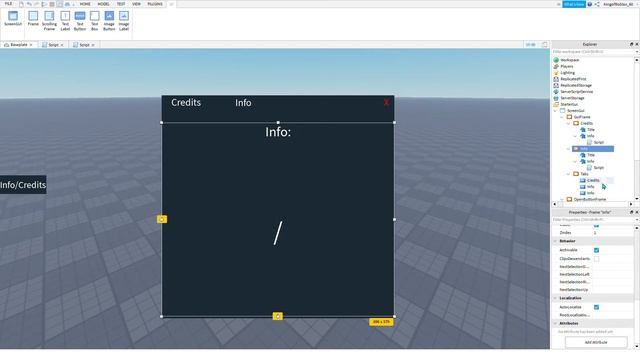Screen dimensions: 640x360
Task: Select the Credits button under Tabs folder
Action: click(x=593, y=180)
